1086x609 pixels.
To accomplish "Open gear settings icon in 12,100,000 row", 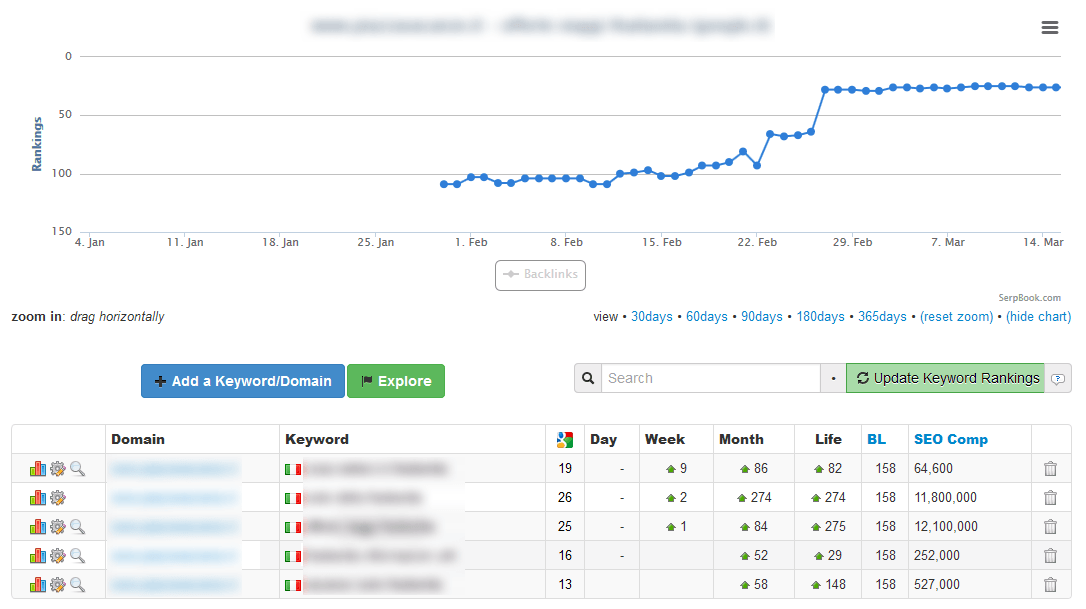I will (57, 527).
